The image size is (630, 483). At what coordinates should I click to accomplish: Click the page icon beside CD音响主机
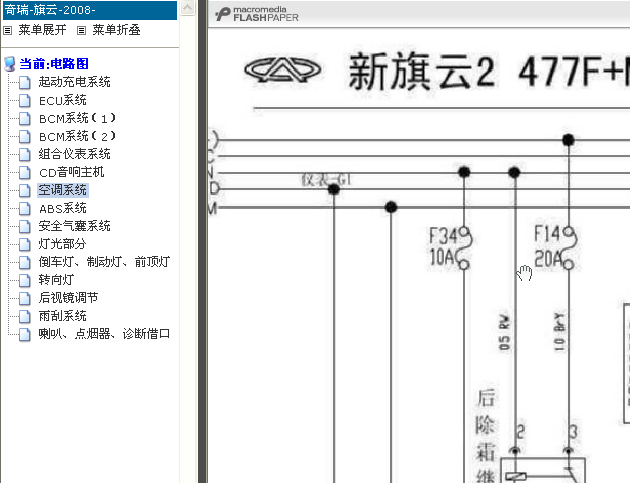click(25, 172)
